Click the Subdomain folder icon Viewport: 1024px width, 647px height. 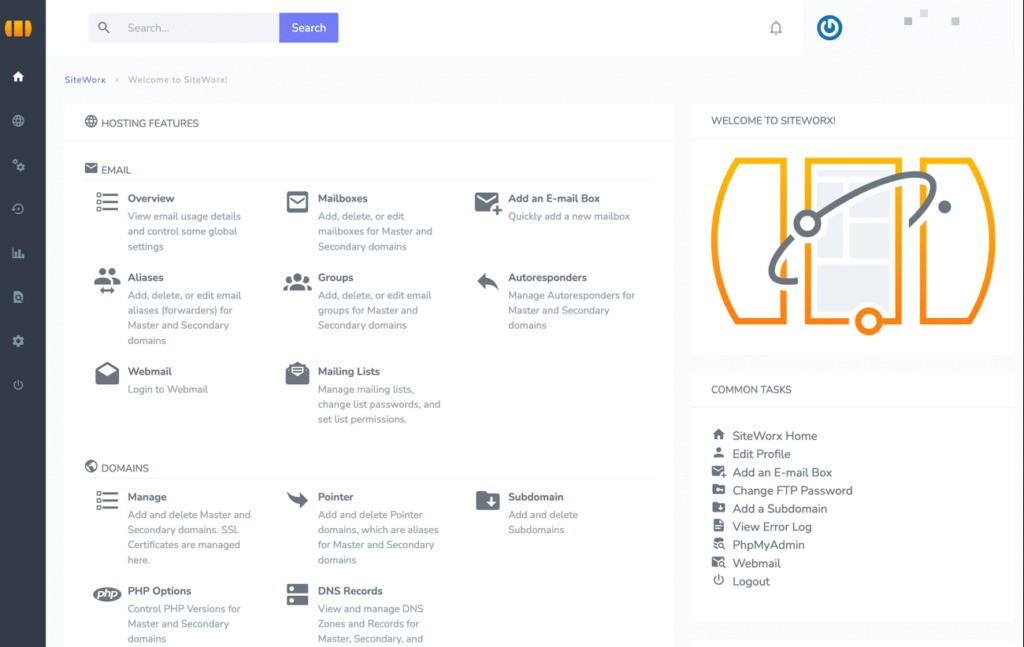[x=488, y=500]
